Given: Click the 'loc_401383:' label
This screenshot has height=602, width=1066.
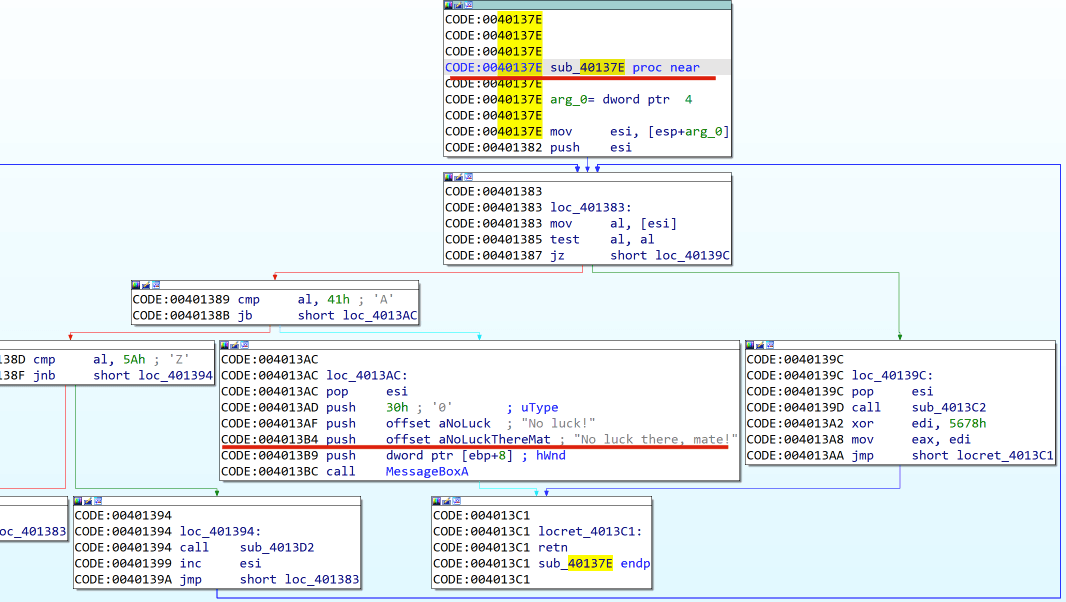Looking at the screenshot, I should tap(590, 207).
